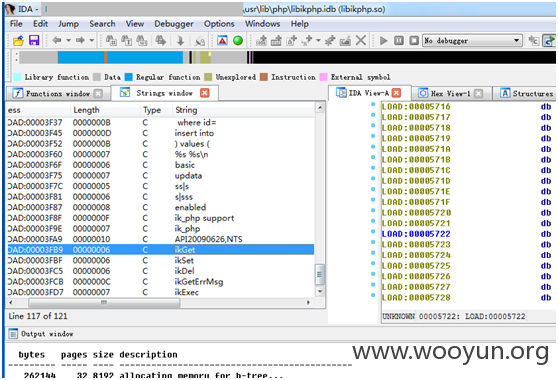The width and height of the screenshot is (558, 380).
Task: Close the Hex View-1 tab
Action: (x=479, y=94)
